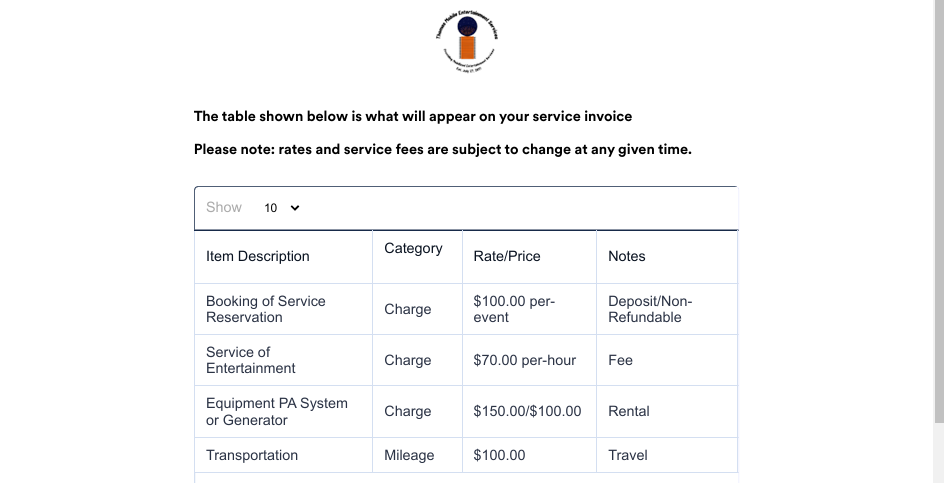Click the $100.00 per-event rate cell
The image size is (944, 483).
point(529,309)
